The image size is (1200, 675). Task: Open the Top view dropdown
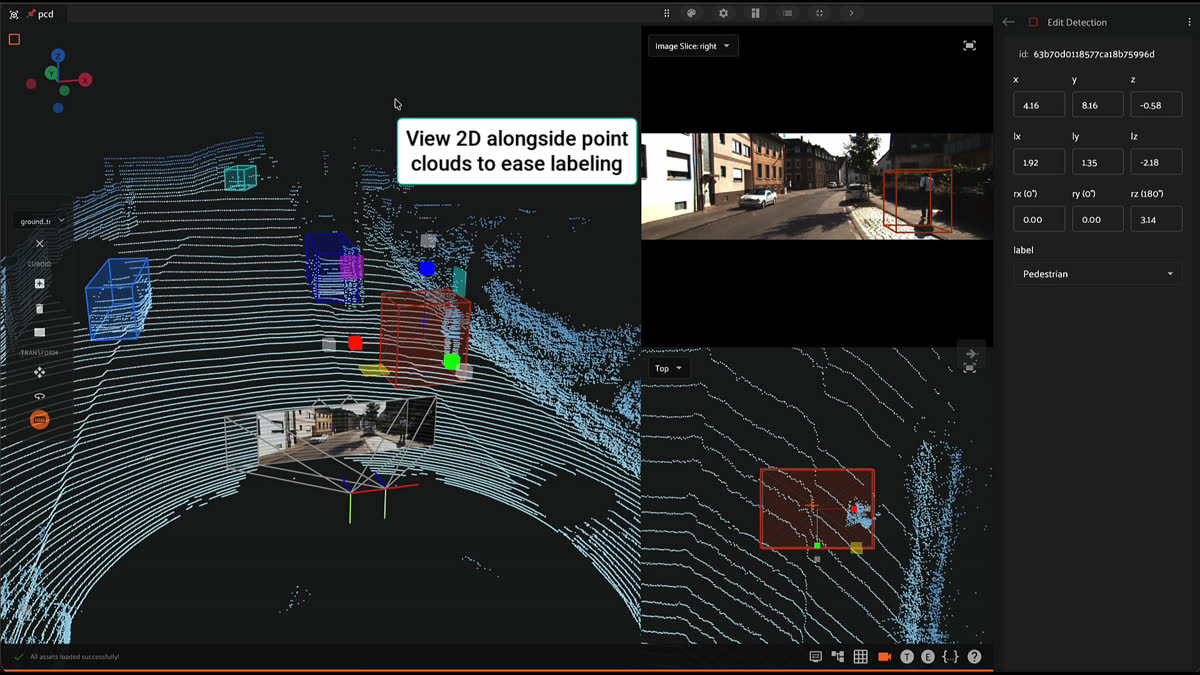667,368
